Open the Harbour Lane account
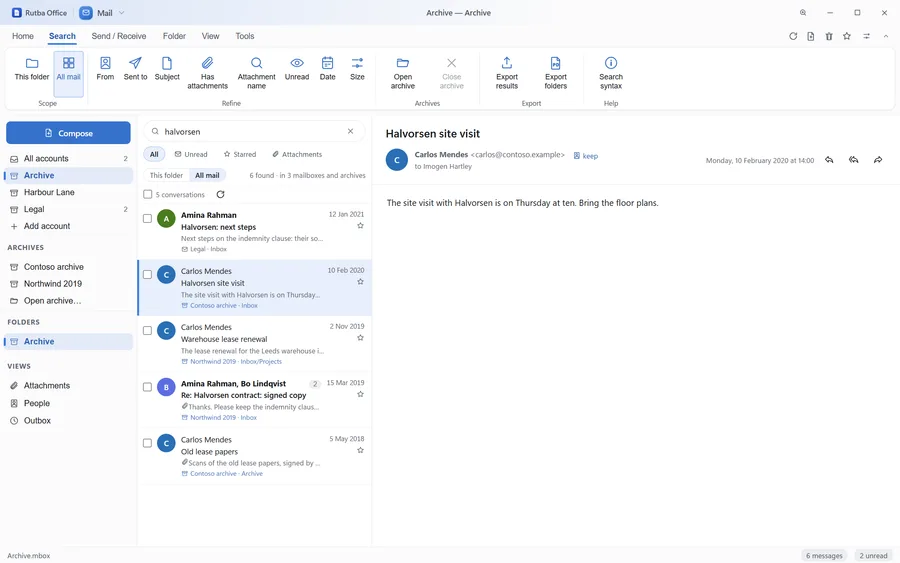Screen dimensions: 900x563 68,192
